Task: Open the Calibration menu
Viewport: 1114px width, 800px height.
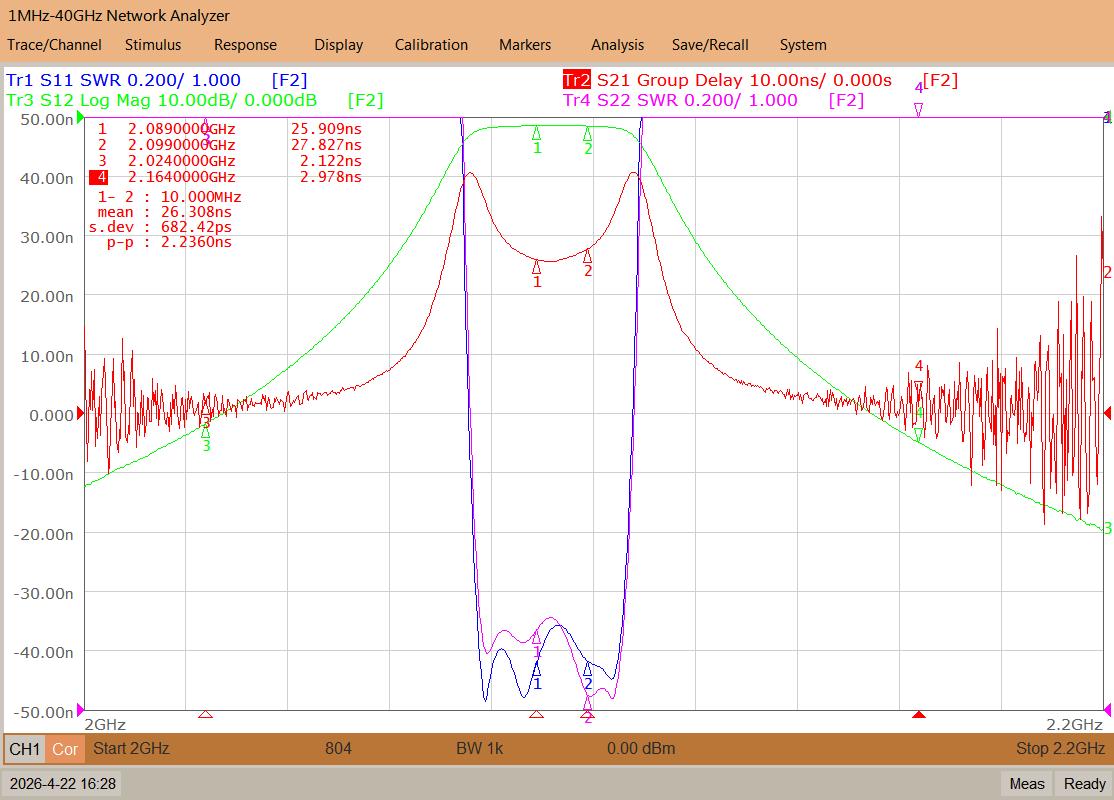Action: [x=431, y=45]
